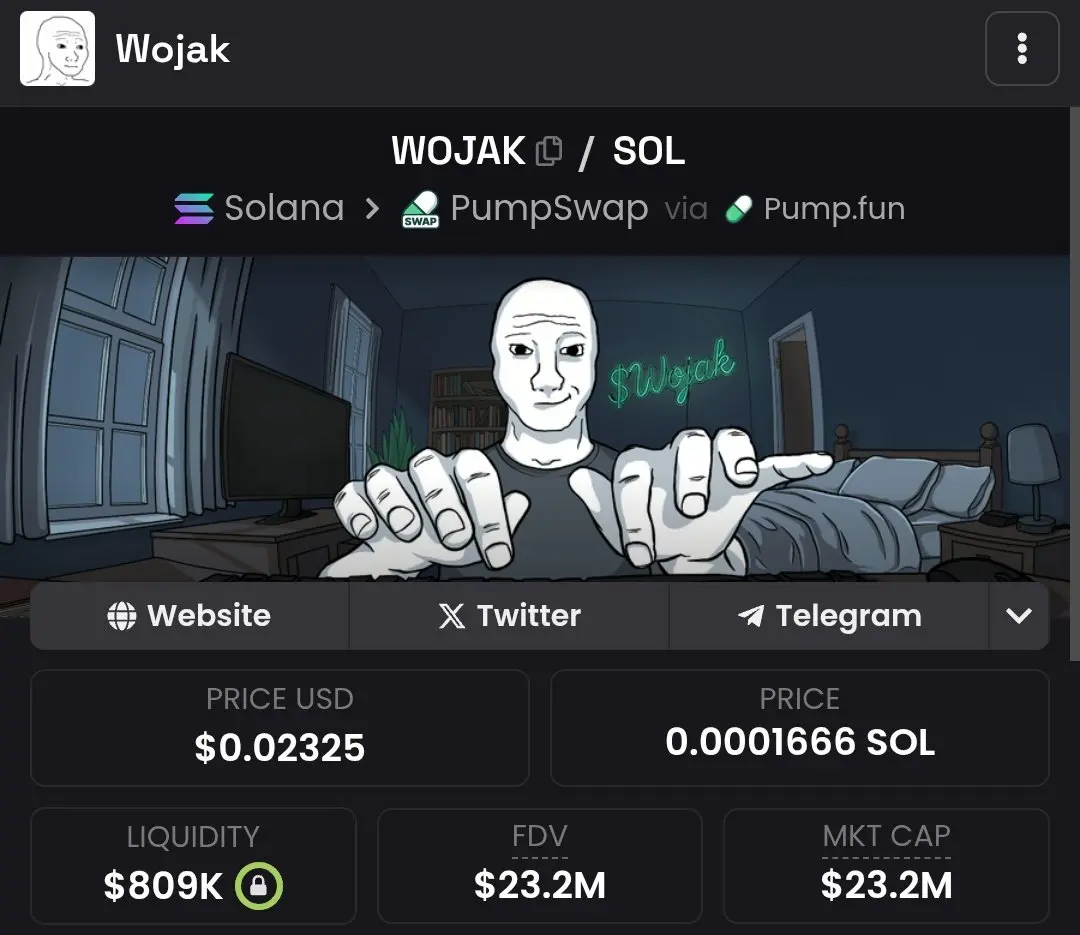1080x935 pixels.
Task: Click the X logo on Twitter
Action: tap(452, 616)
